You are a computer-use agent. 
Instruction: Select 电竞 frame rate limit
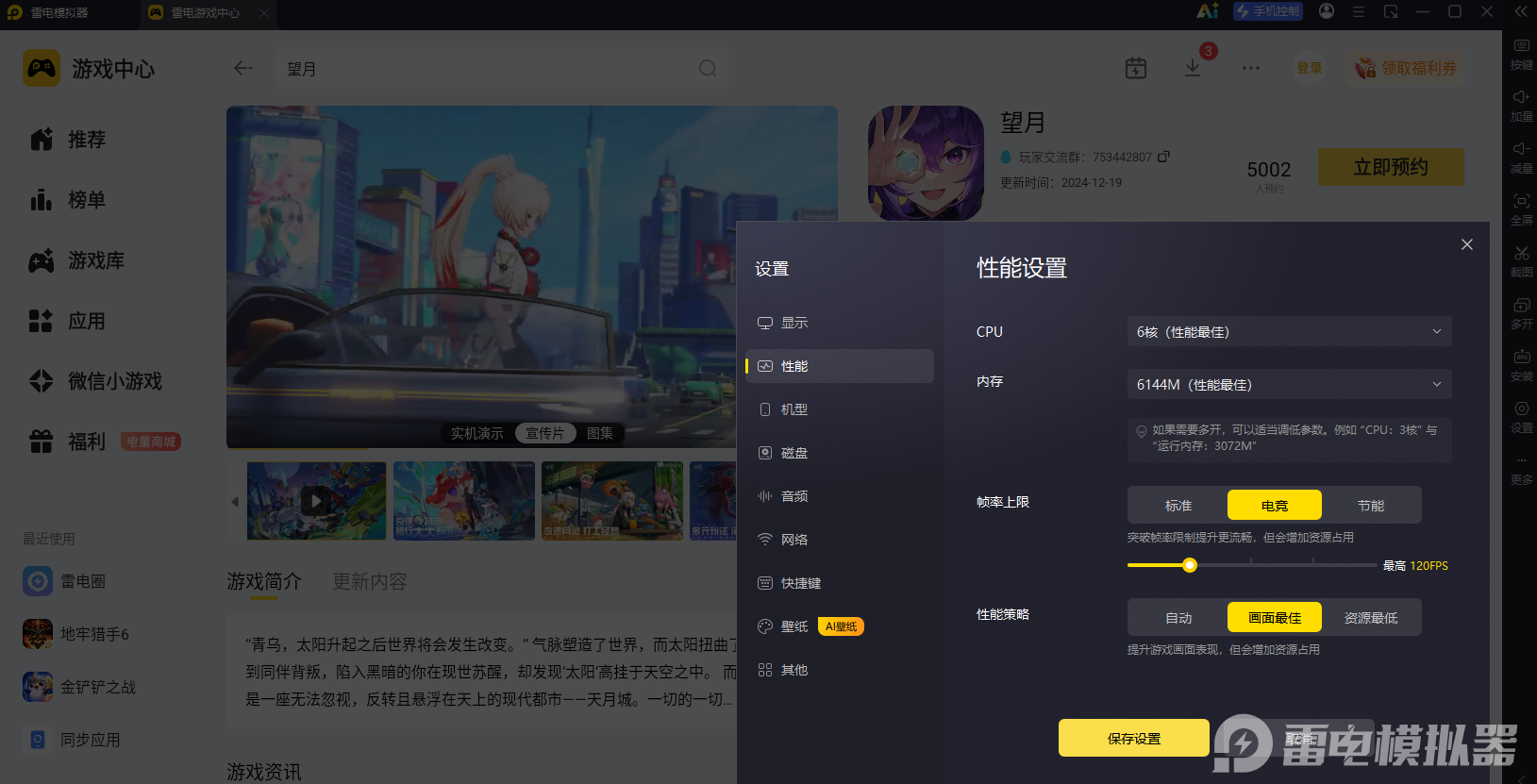[1275, 506]
